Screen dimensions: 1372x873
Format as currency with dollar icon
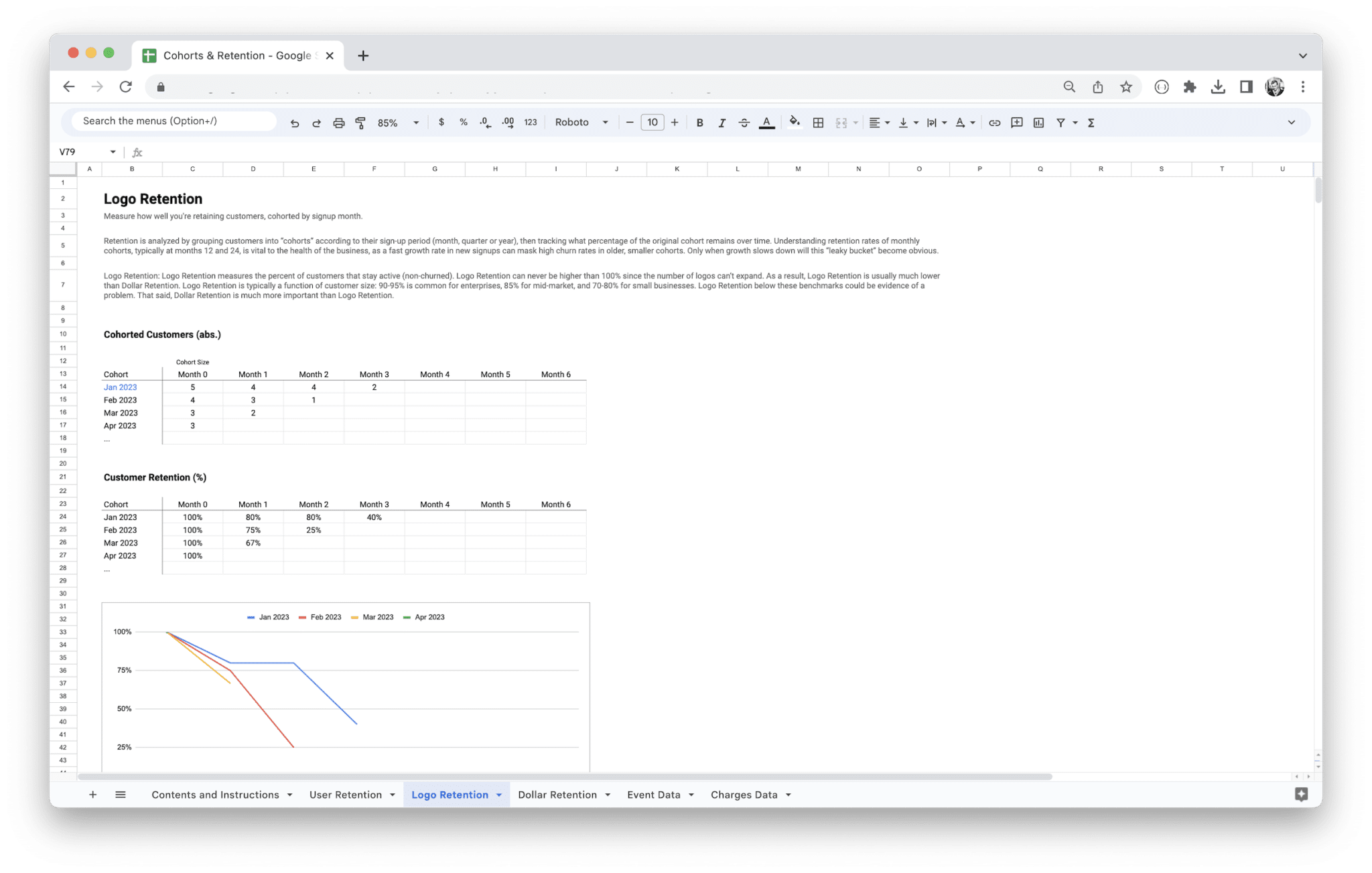point(441,123)
